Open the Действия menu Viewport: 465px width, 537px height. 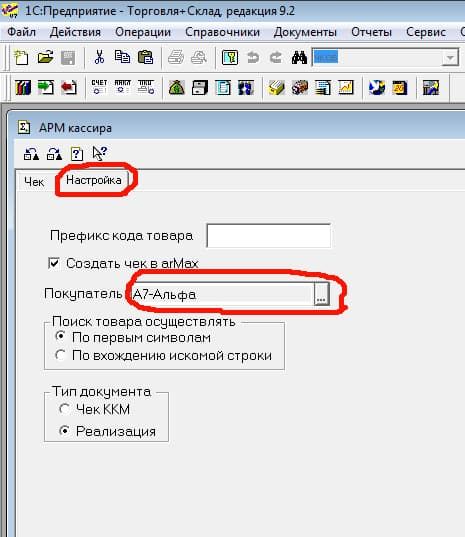pyautogui.click(x=75, y=32)
